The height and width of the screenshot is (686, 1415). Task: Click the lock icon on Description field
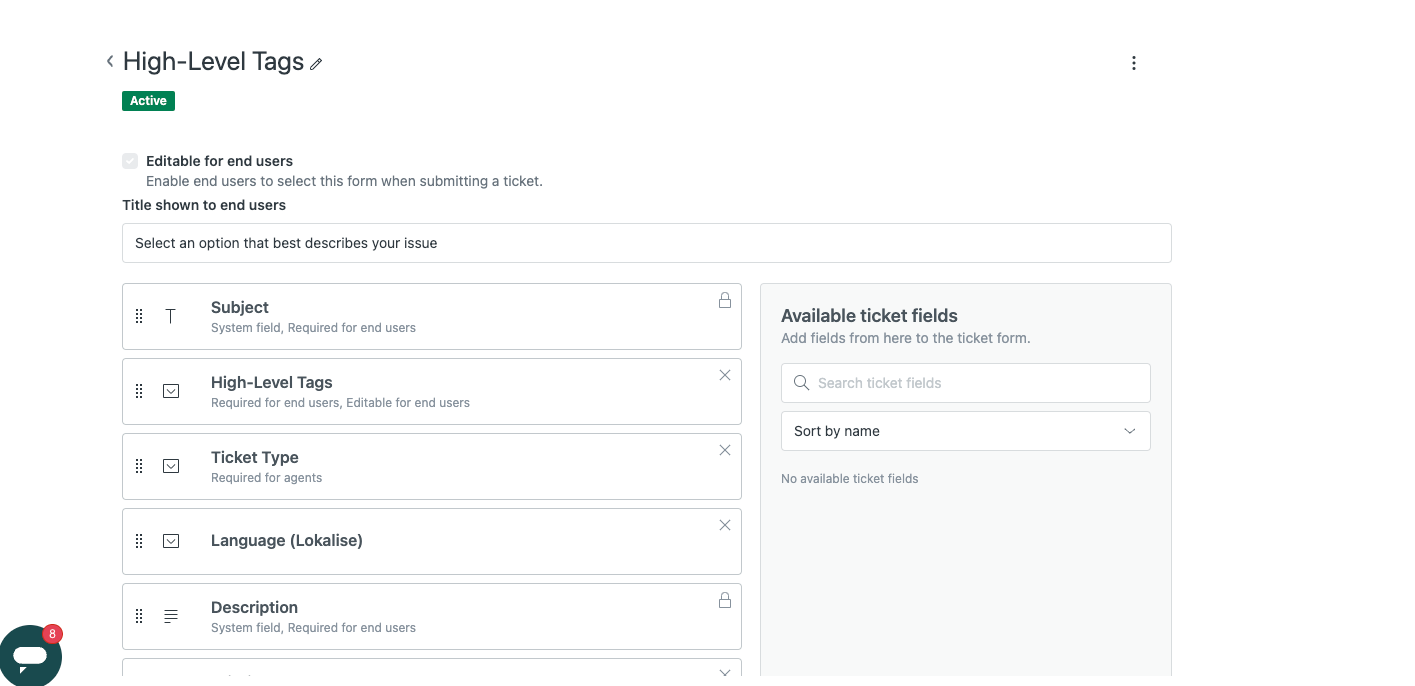coord(725,600)
